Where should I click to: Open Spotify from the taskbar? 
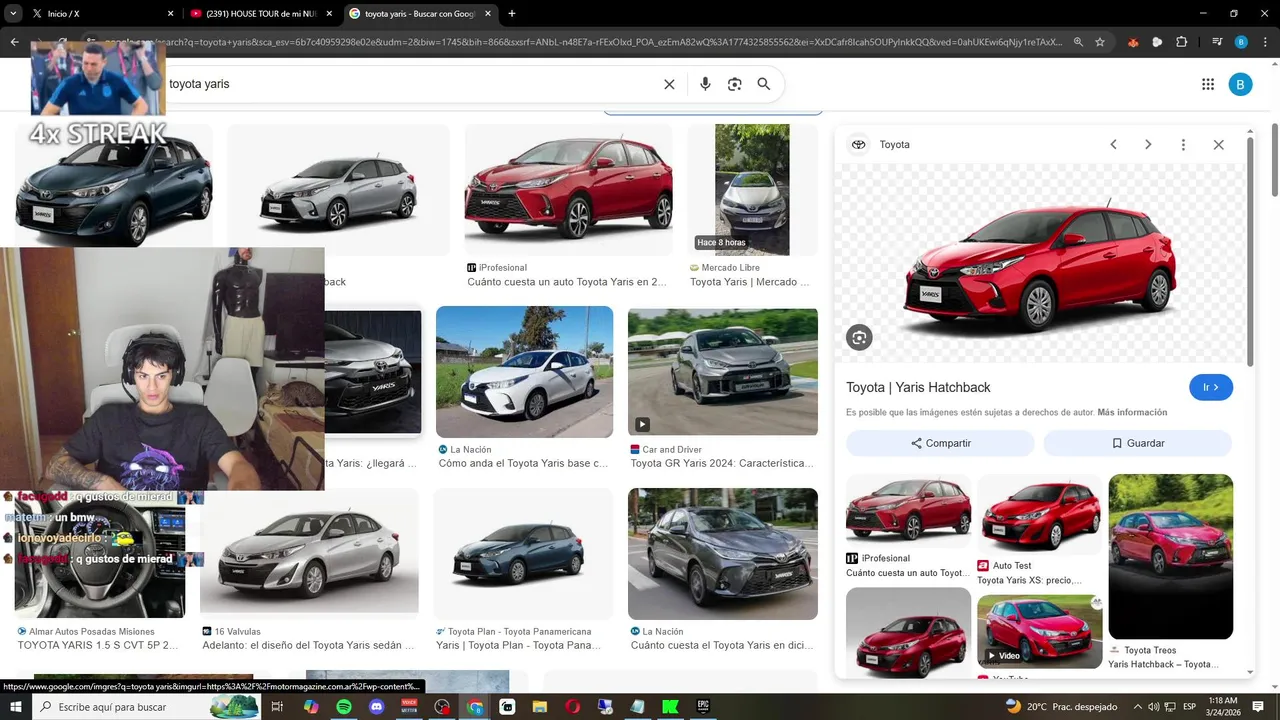[343, 707]
